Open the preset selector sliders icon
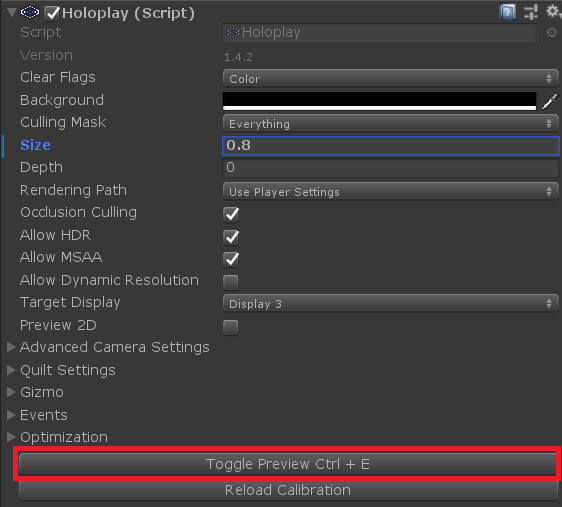This screenshot has width=562, height=507. (530, 11)
